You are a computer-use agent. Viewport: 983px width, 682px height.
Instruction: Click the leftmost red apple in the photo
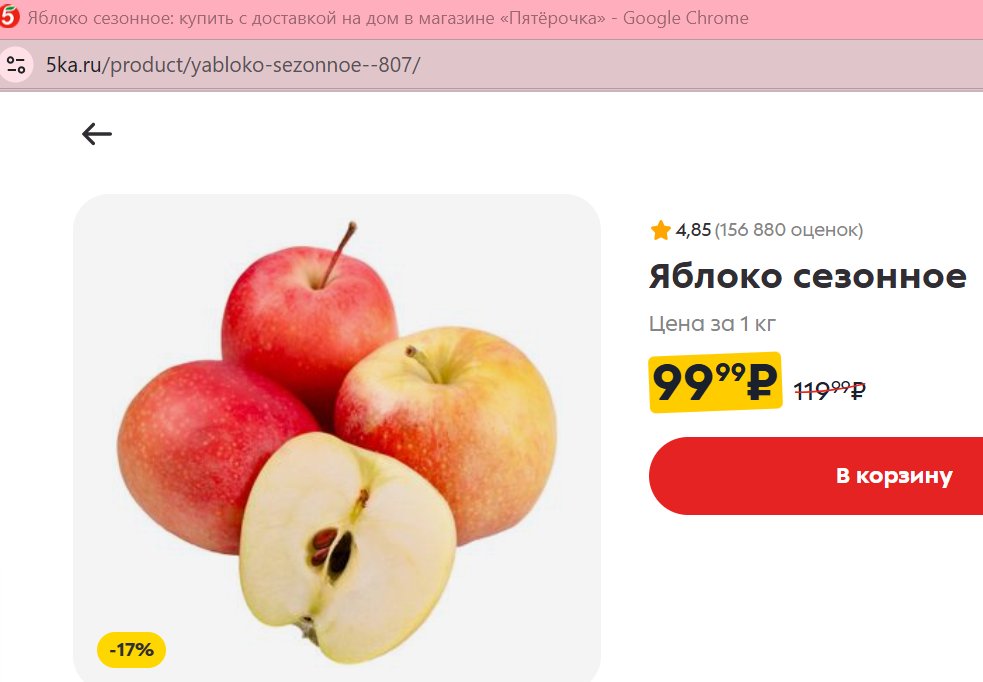pos(201,451)
